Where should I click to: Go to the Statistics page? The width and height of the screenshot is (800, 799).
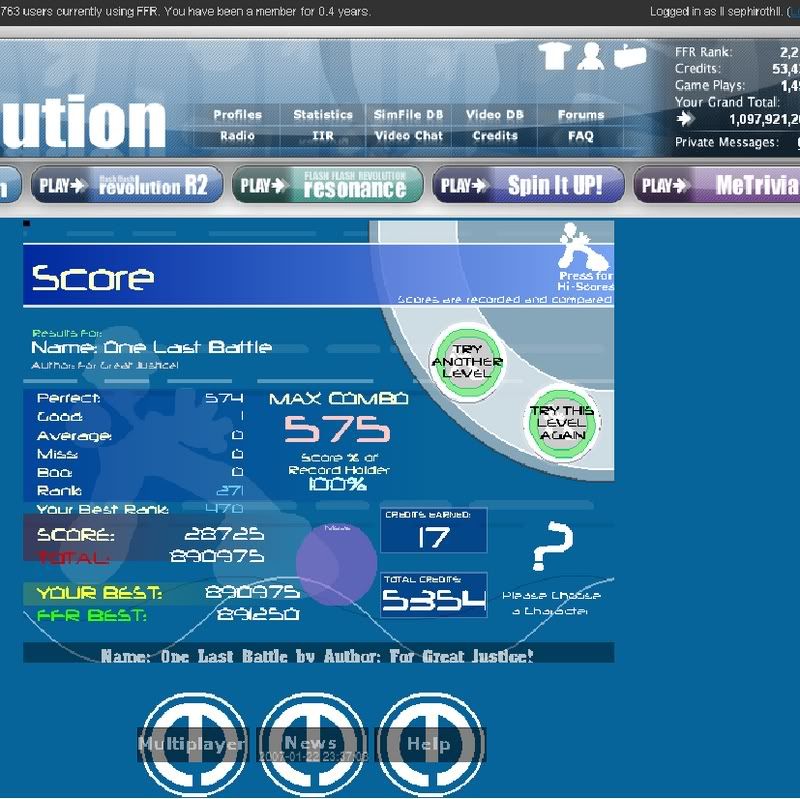pos(322,115)
